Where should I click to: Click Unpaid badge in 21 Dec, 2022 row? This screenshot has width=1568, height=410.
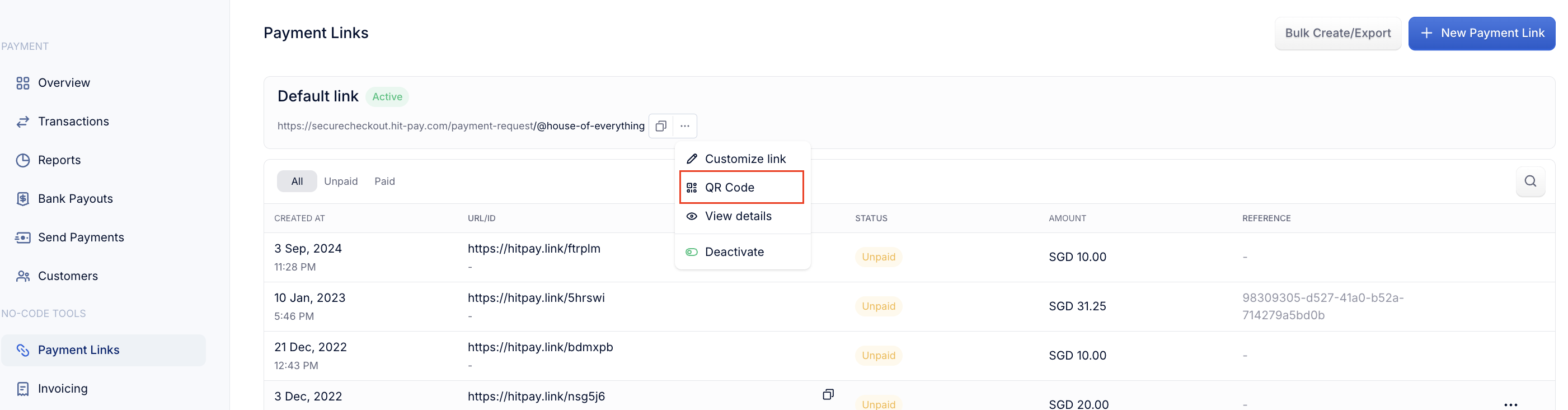(x=879, y=356)
